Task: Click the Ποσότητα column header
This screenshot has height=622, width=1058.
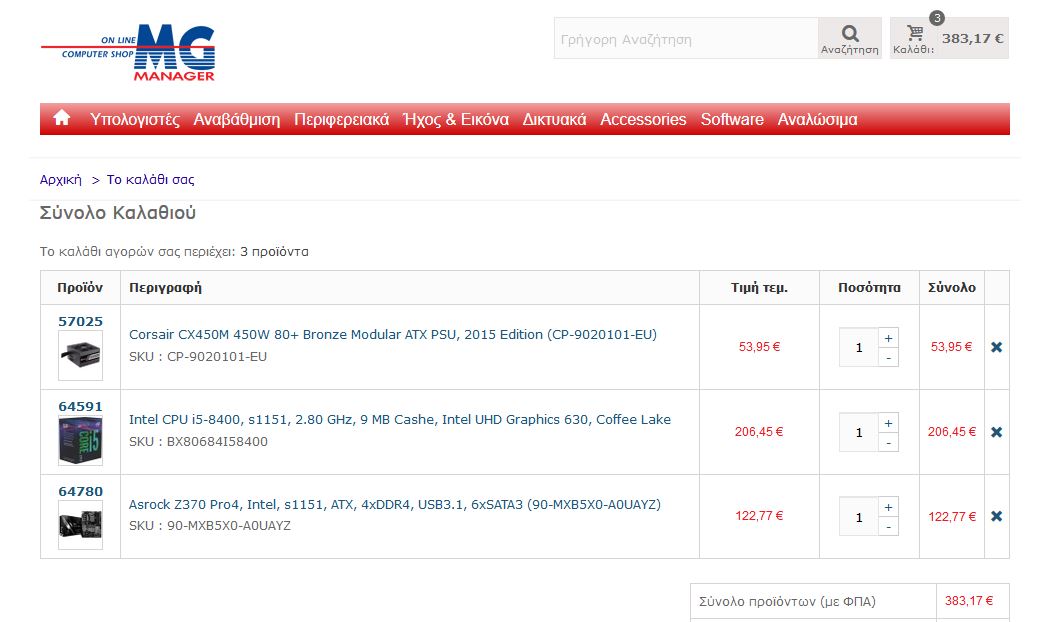Action: point(869,287)
